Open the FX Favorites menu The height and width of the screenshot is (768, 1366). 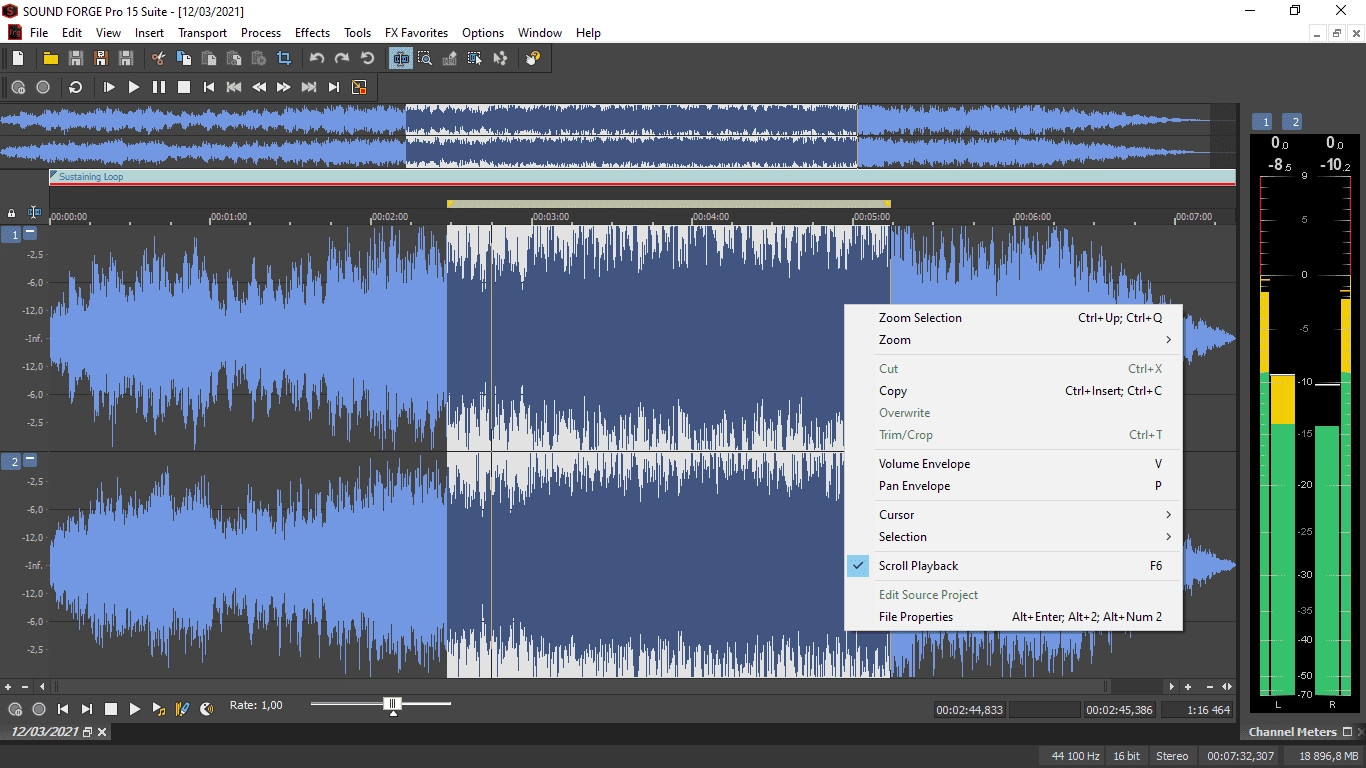(x=416, y=33)
